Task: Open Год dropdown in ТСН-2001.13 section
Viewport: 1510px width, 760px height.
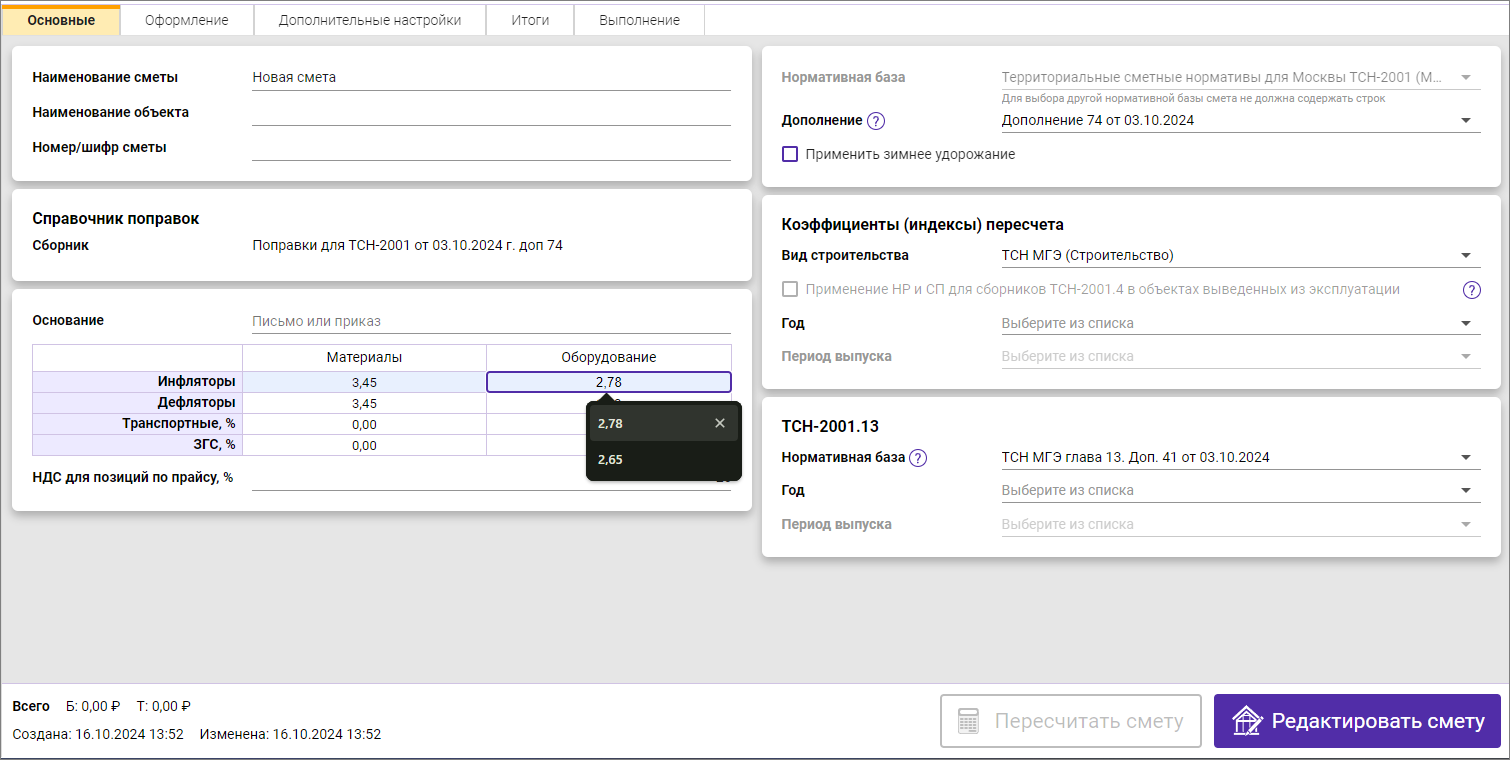Action: point(1466,491)
